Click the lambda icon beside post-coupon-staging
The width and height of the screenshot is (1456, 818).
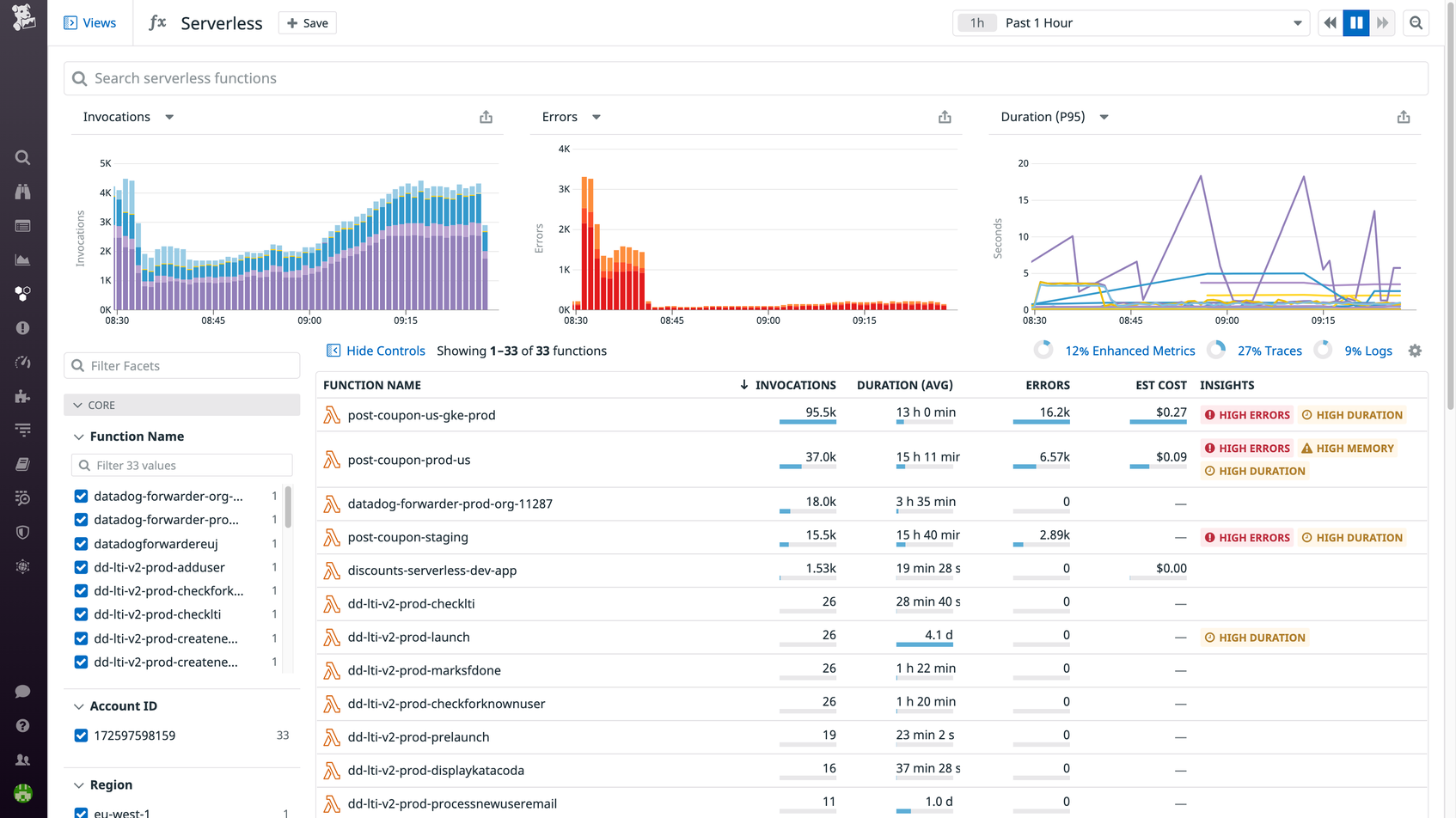332,537
